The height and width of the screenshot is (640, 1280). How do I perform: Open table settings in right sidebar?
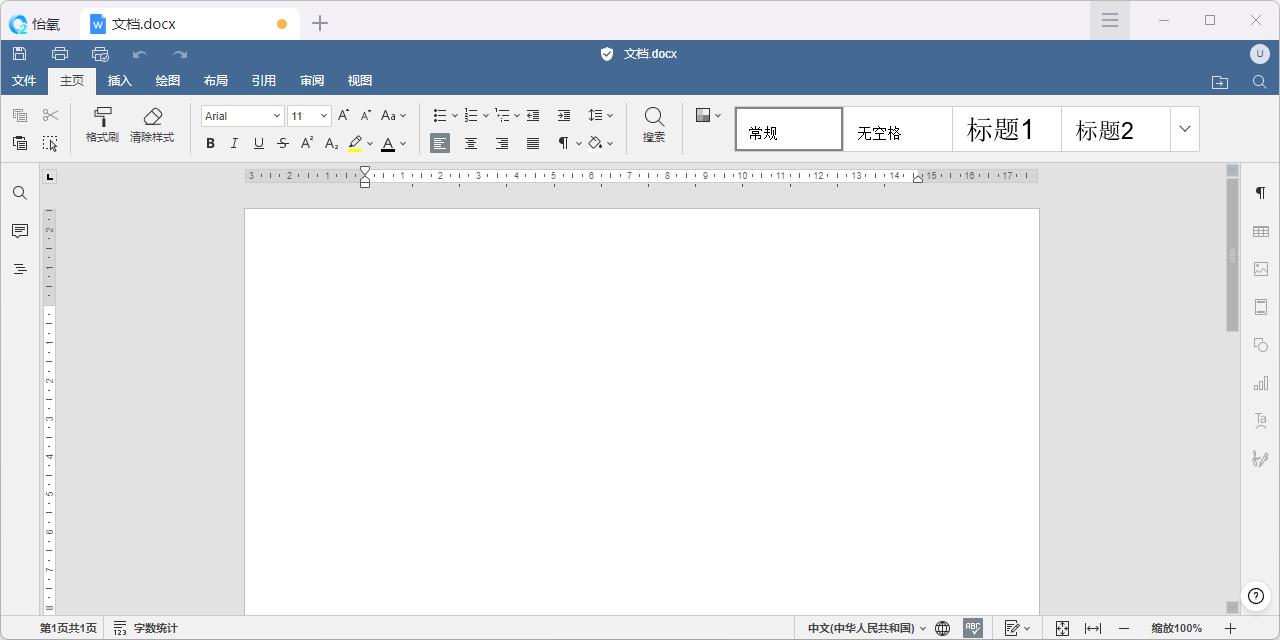point(1260,231)
